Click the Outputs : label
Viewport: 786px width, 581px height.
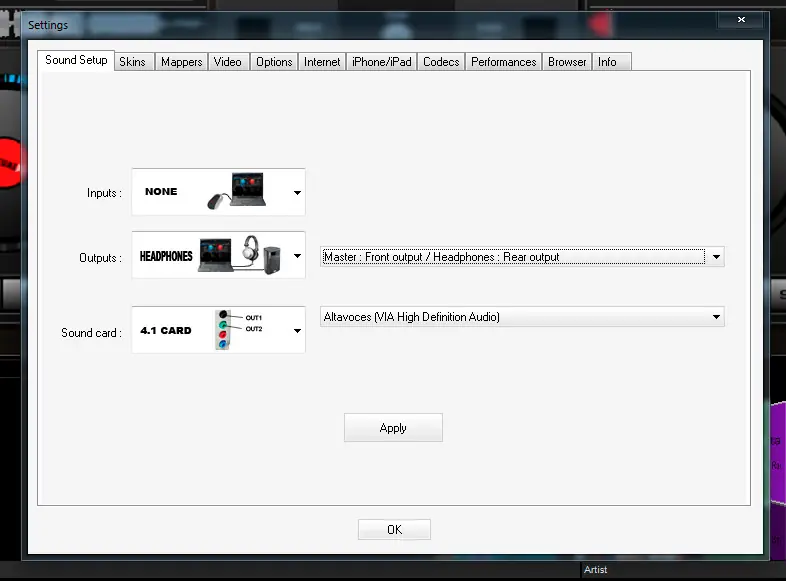[100, 258]
